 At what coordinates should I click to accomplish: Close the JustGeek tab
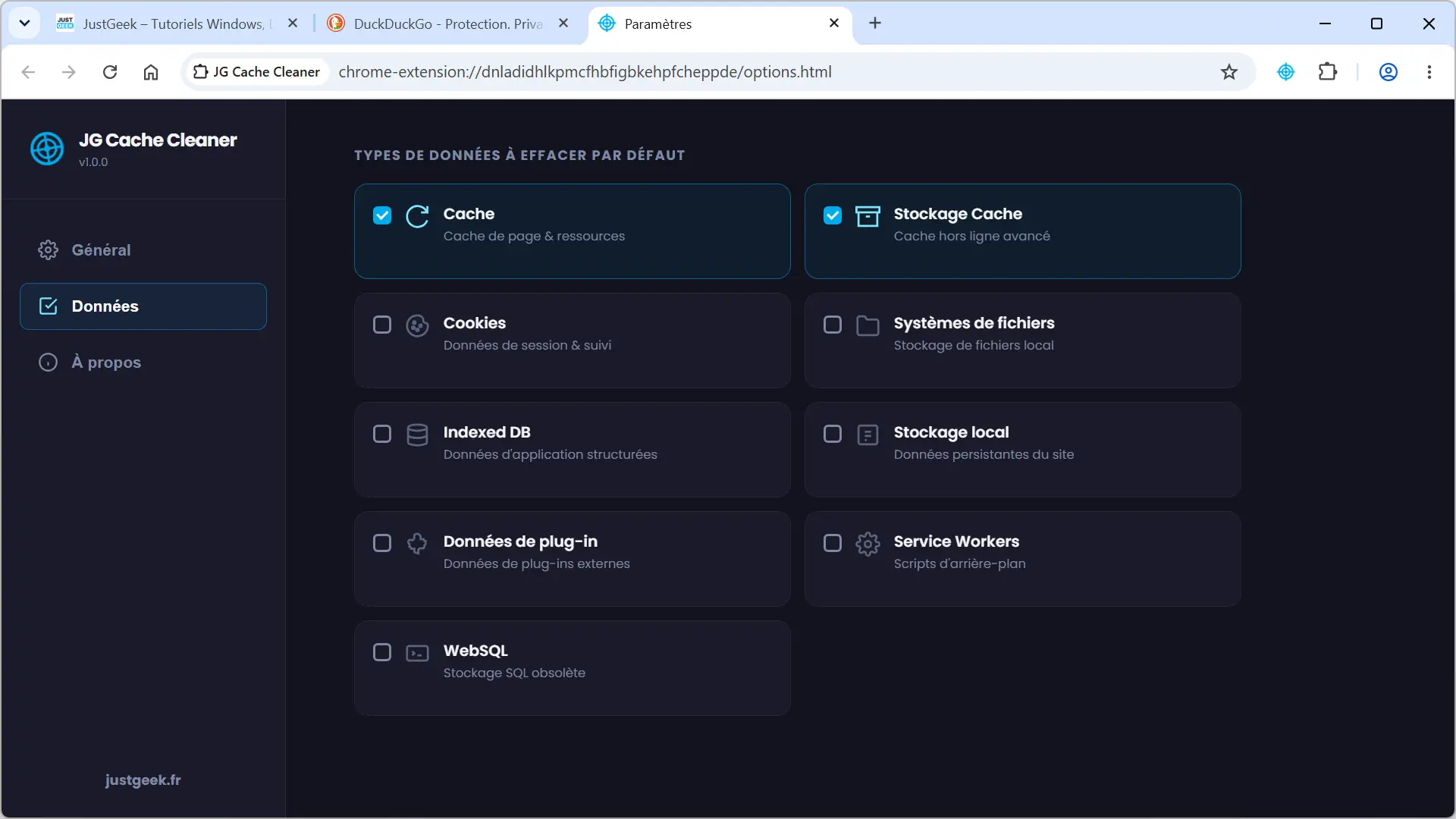click(x=293, y=24)
